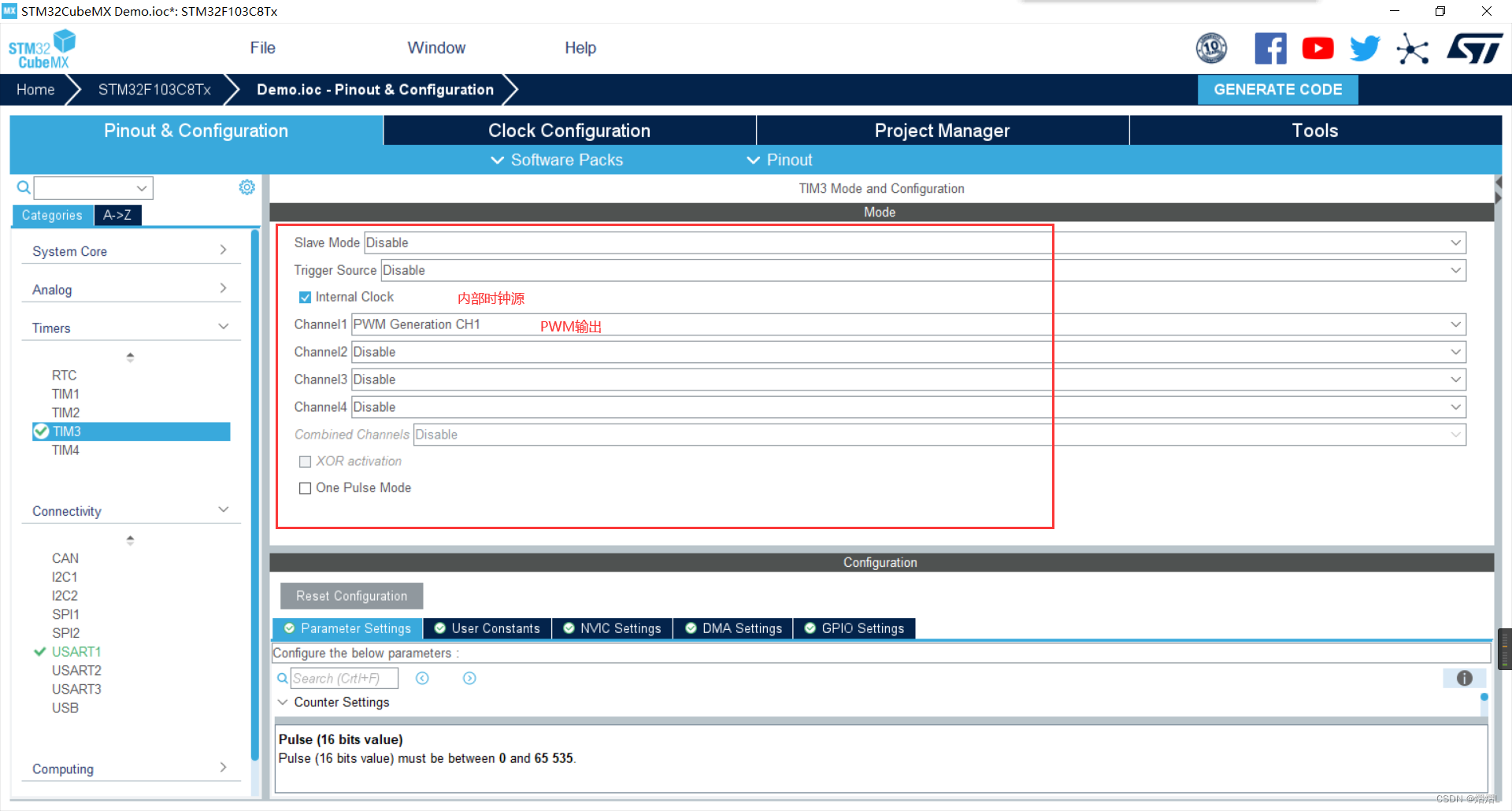Click the parameter Search (Ctrl+F) field
This screenshot has height=811, width=1512.
344,678
